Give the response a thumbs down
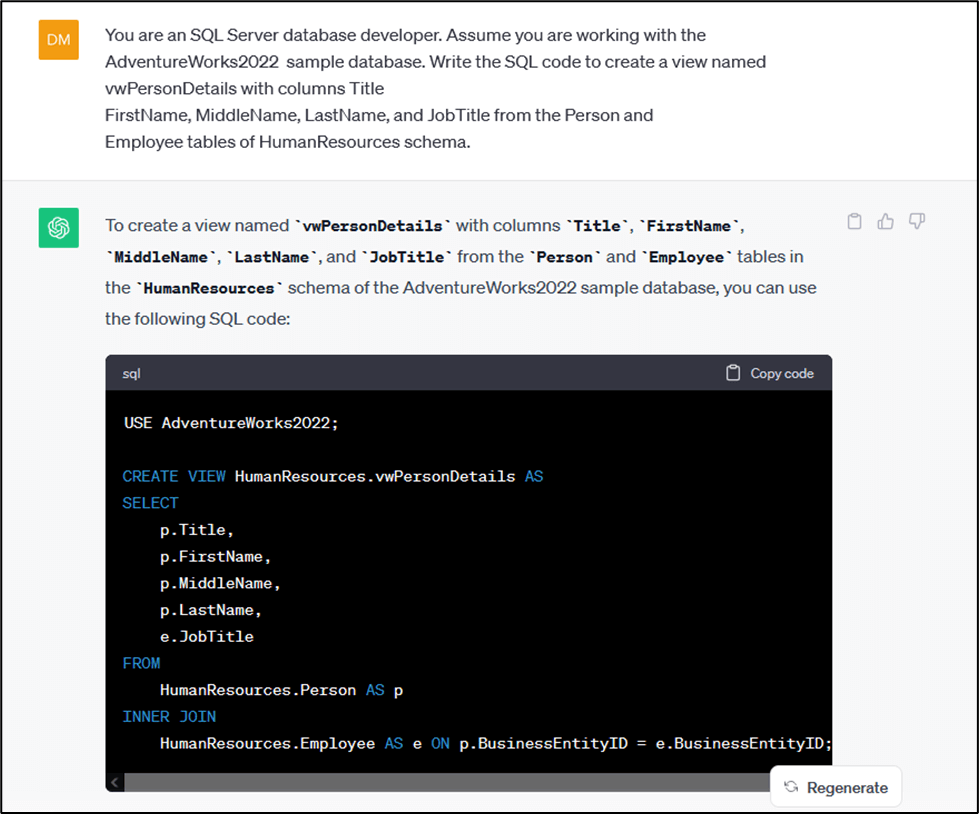979x814 pixels. tap(917, 222)
